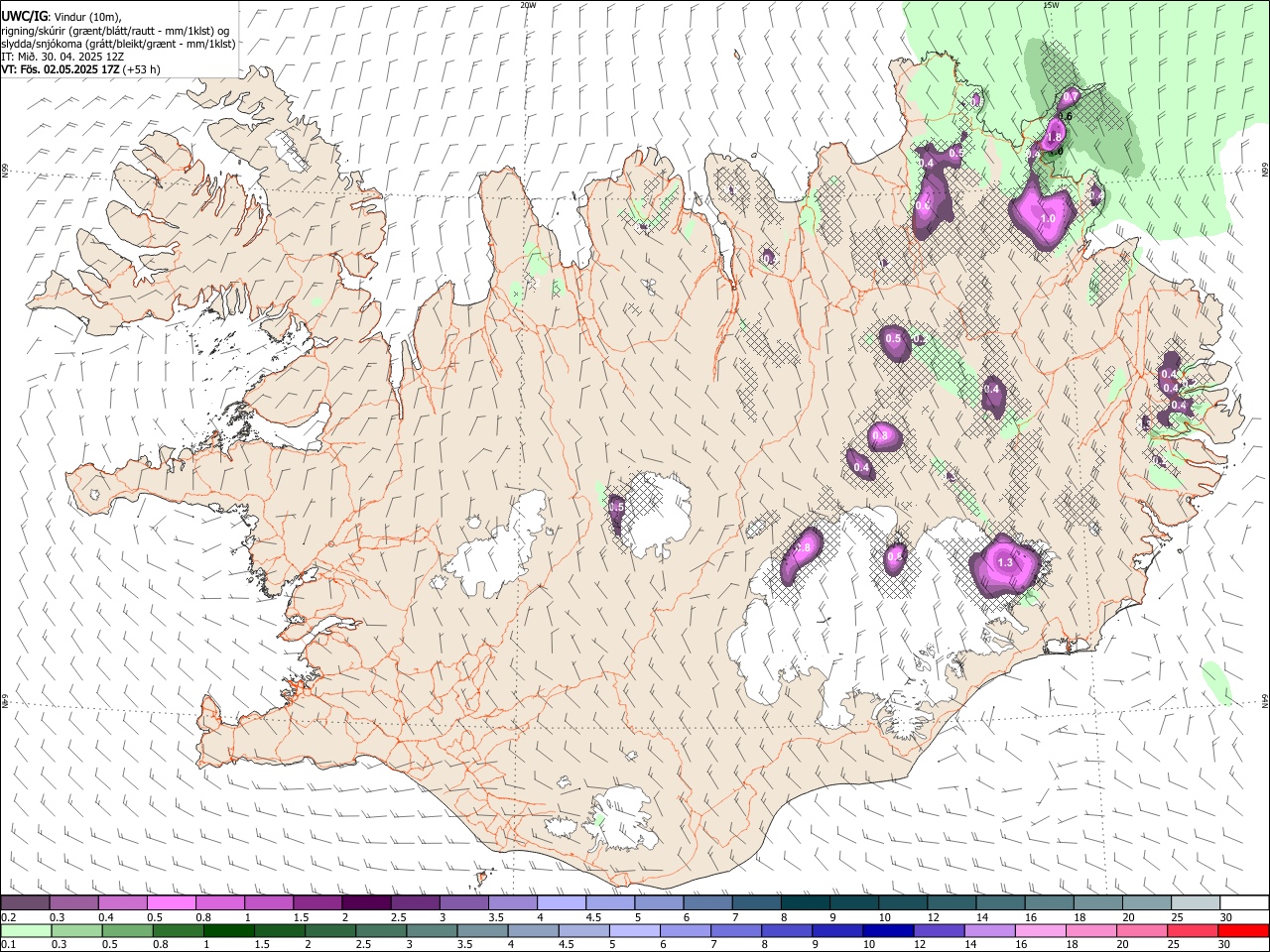Click the lower-row blue swatch between 7 and 8

[x=736, y=930]
